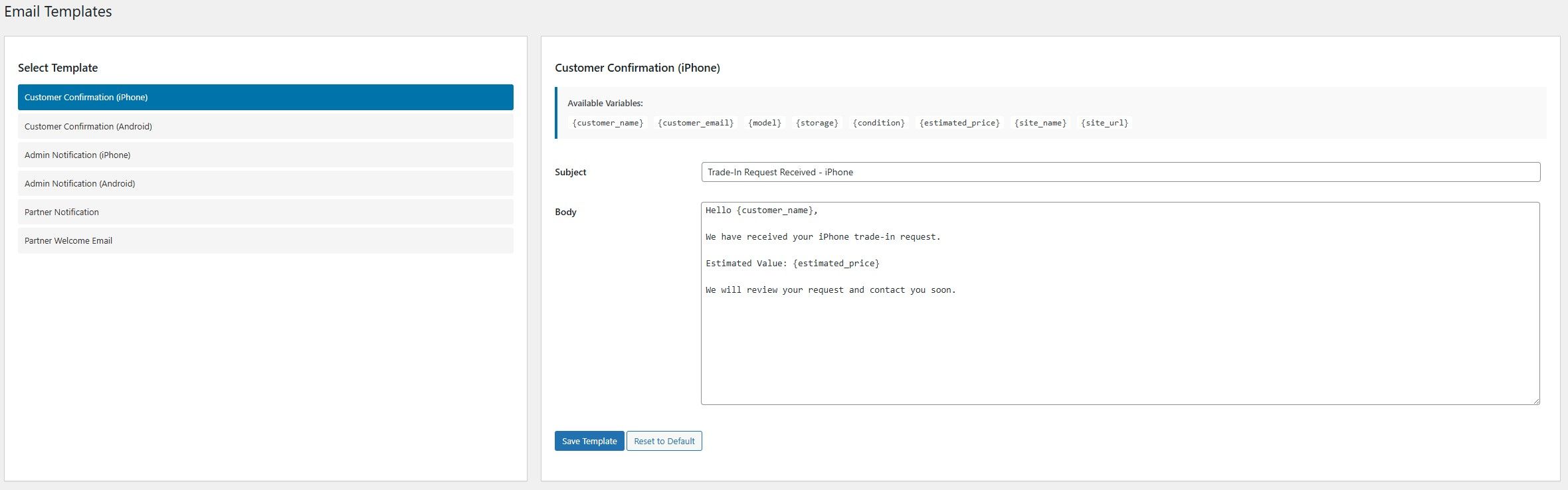Image resolution: width=1568 pixels, height=490 pixels.
Task: Click the {model} variable tag
Action: pyautogui.click(x=765, y=123)
